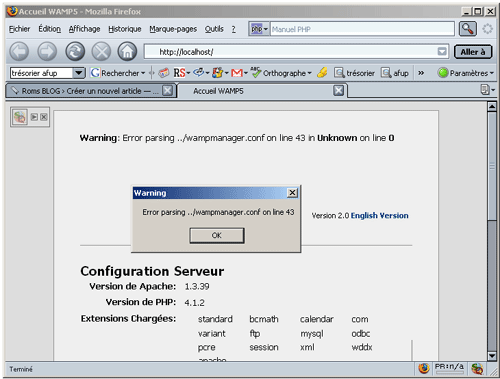Open the tab list dropdown at right of tabs
The width and height of the screenshot is (500, 379).
click(x=487, y=90)
